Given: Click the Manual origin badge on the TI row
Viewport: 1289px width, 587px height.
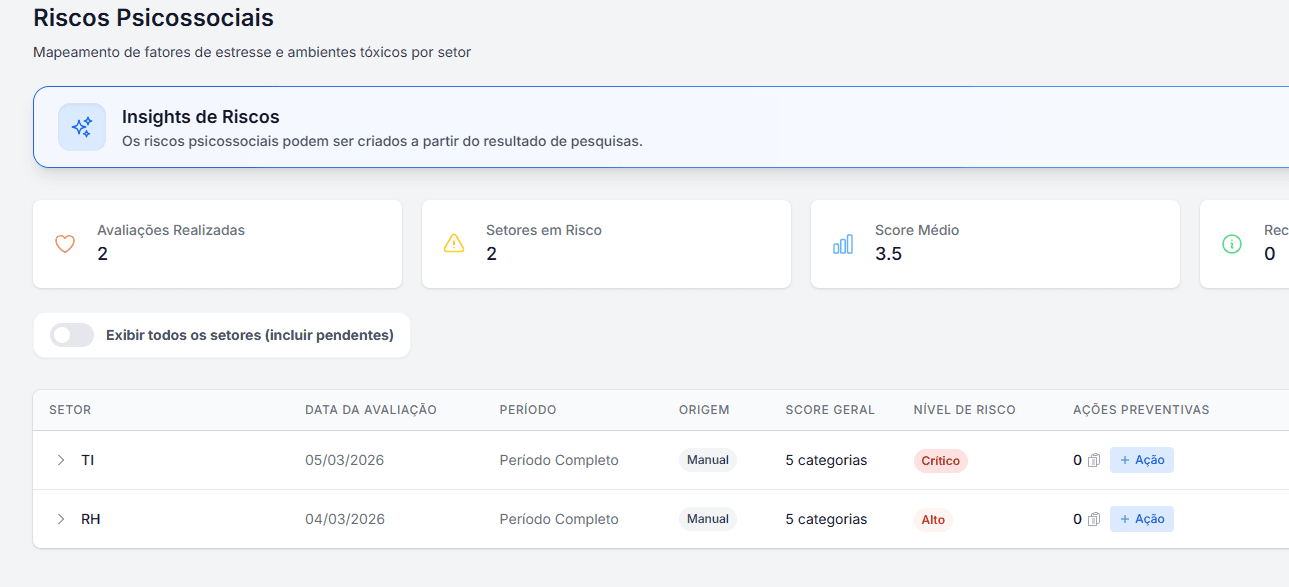Looking at the screenshot, I should click(707, 460).
